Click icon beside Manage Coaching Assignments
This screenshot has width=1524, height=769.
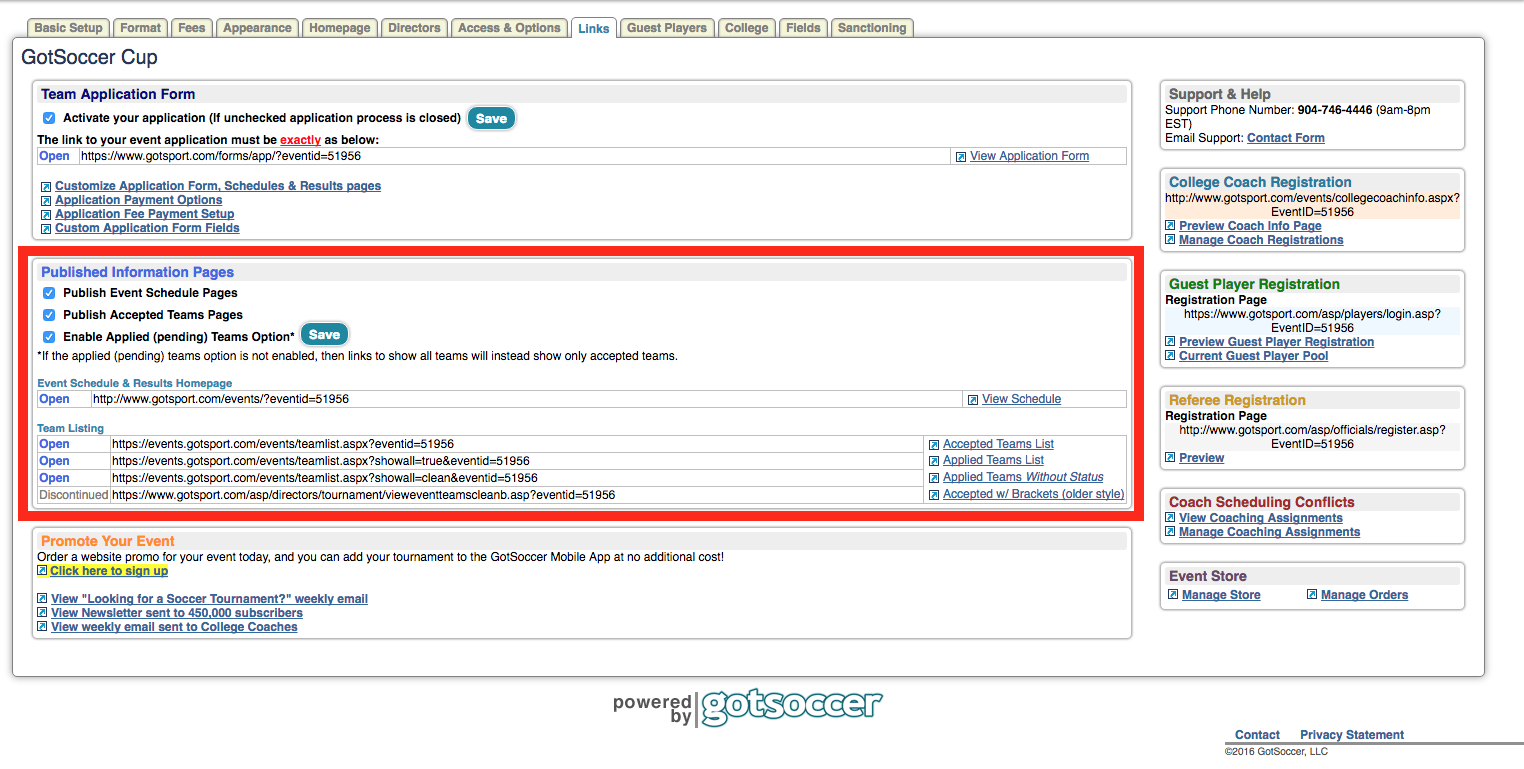click(1170, 532)
